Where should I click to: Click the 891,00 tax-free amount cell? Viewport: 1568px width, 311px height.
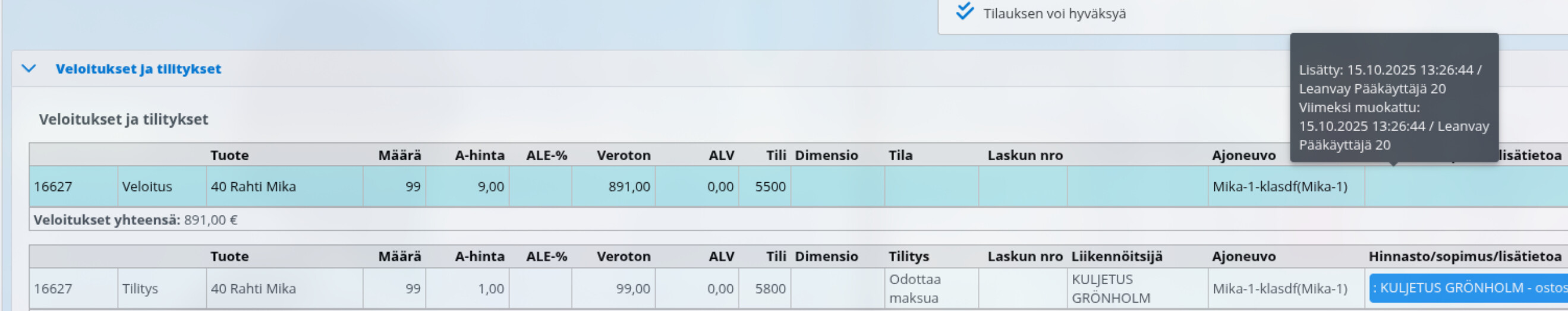tap(629, 186)
